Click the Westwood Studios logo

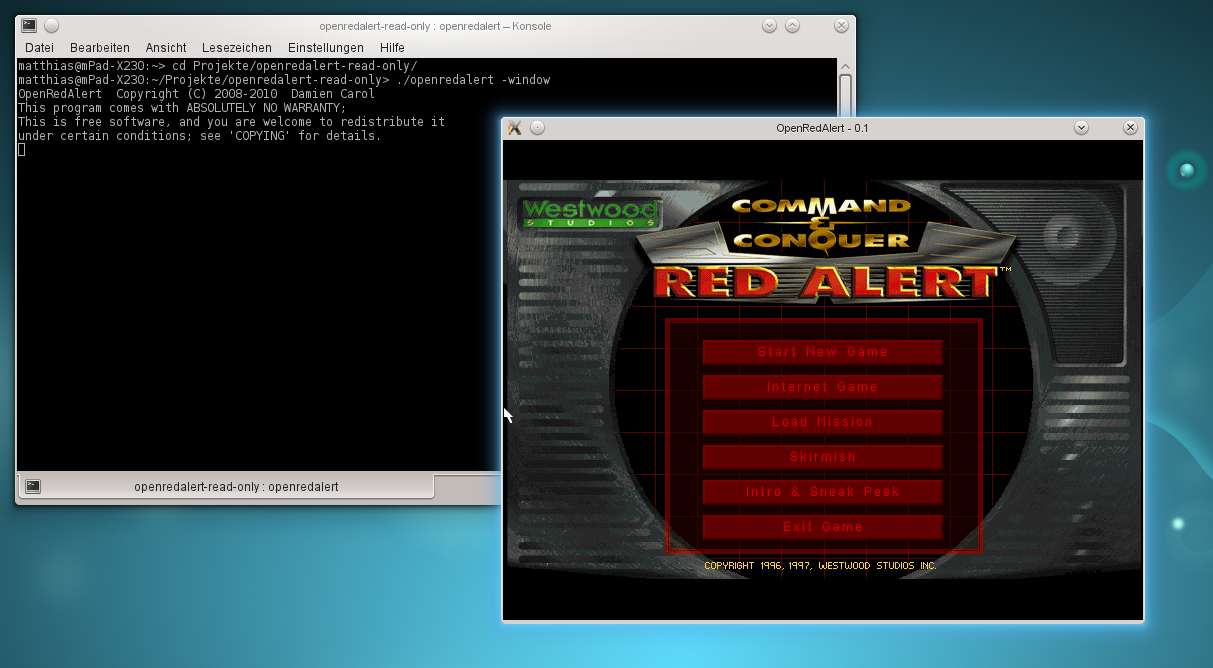click(x=590, y=213)
